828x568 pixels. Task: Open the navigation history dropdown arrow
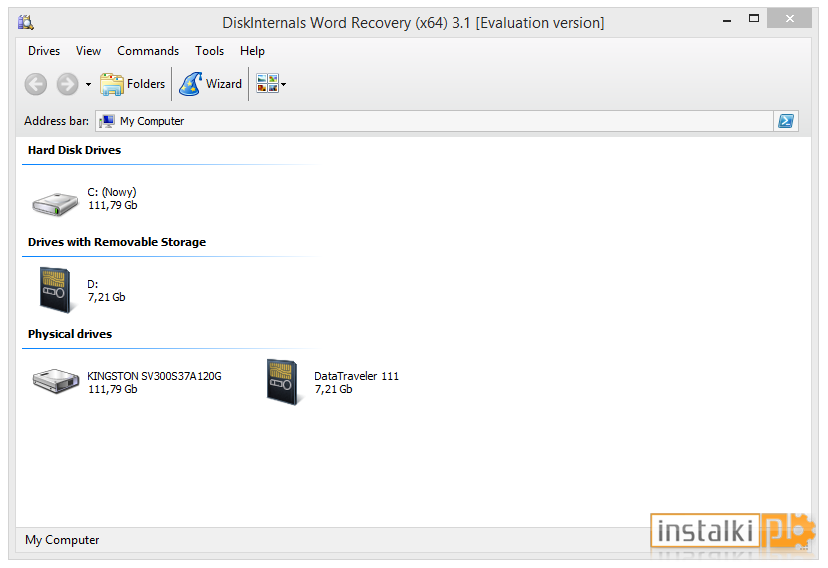pyautogui.click(x=88, y=84)
